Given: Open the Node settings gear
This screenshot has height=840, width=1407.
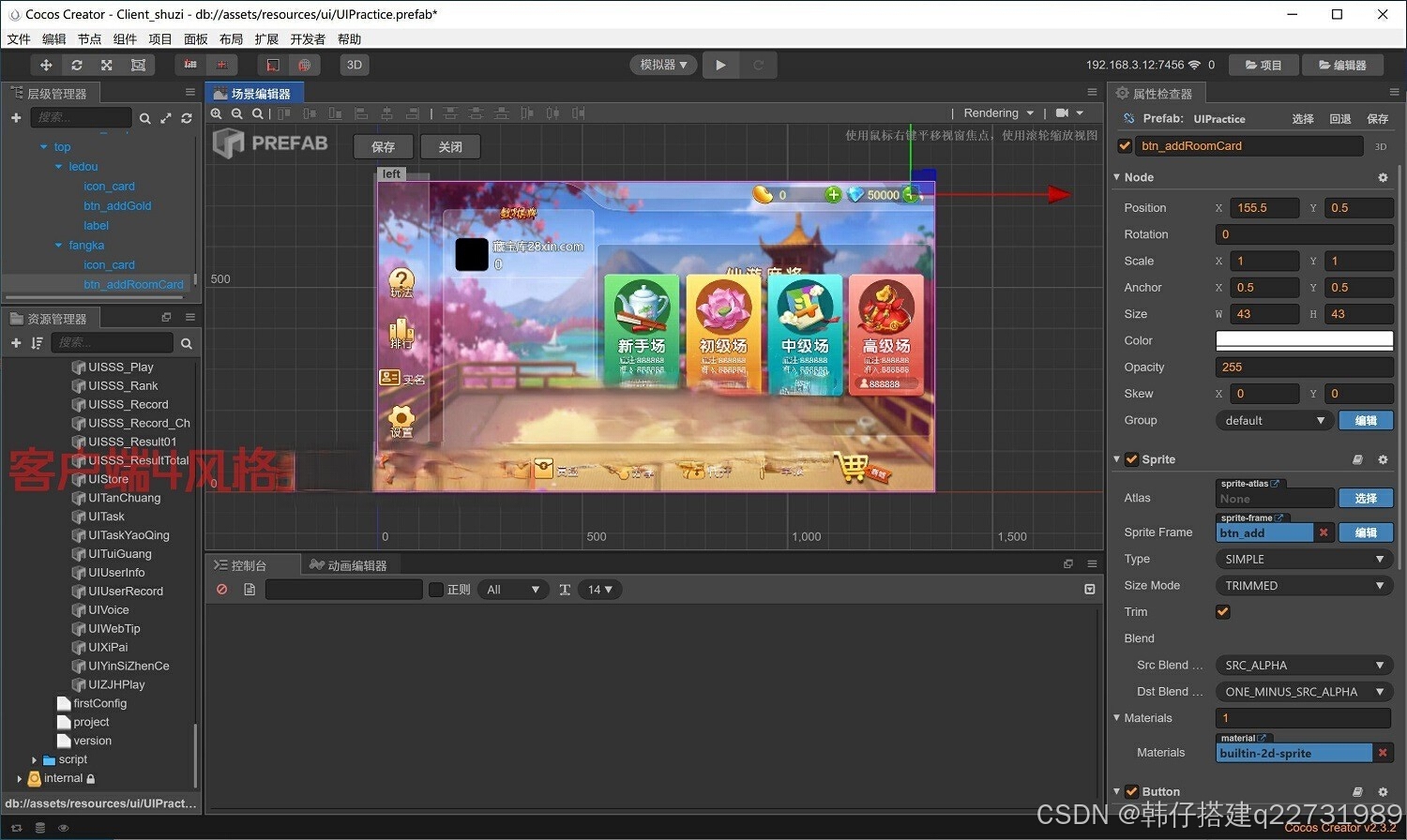Looking at the screenshot, I should click(x=1383, y=177).
